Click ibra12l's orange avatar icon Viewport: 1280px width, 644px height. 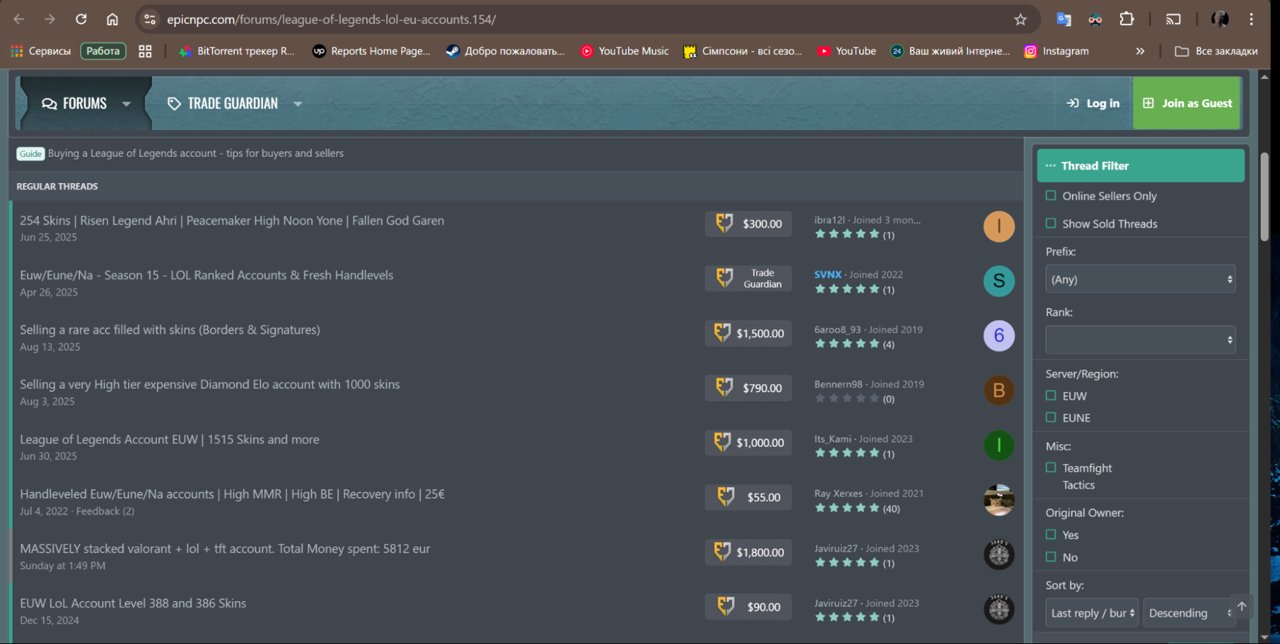click(999, 226)
